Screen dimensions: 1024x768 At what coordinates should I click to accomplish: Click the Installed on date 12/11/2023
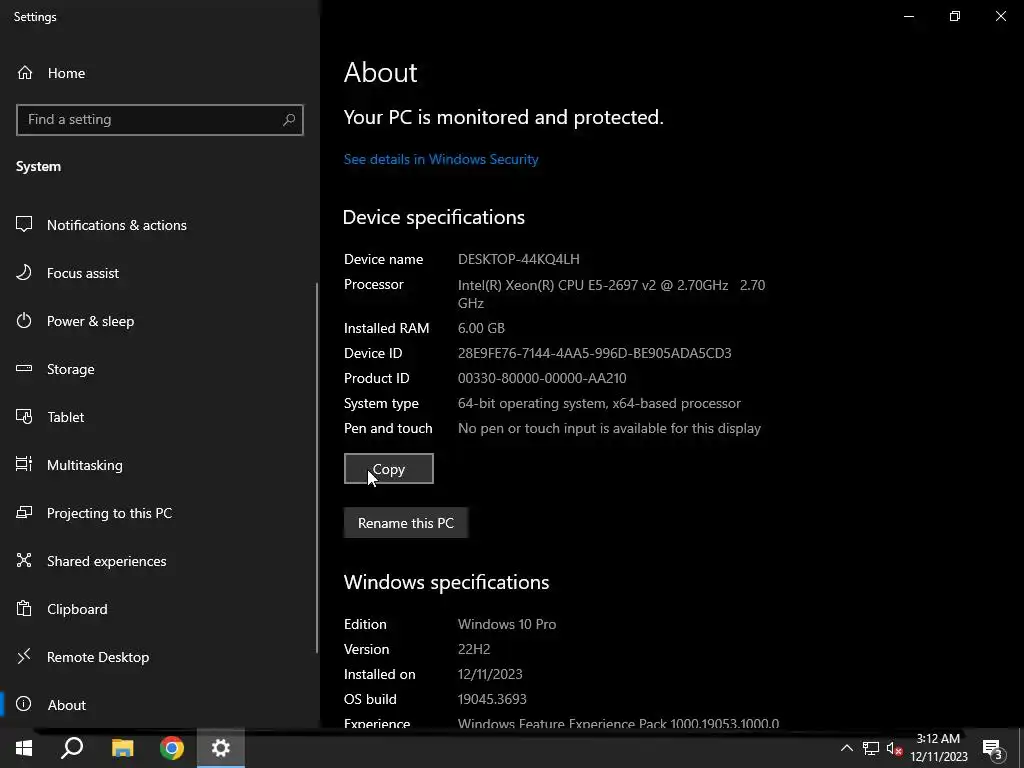coord(490,674)
